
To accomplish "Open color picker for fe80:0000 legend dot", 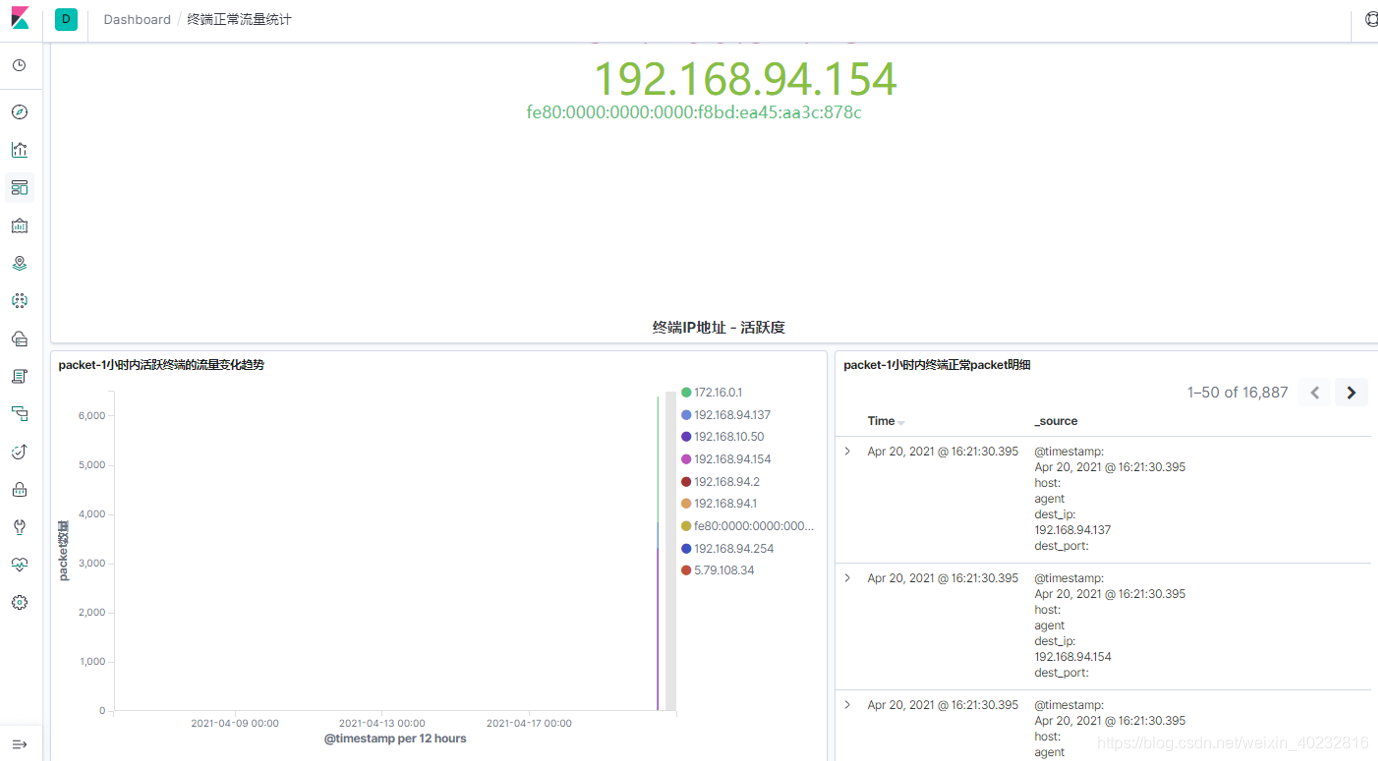I will (x=686, y=526).
